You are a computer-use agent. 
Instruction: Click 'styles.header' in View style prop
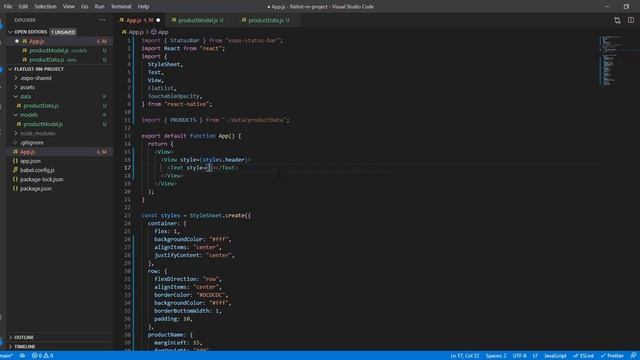(x=223, y=160)
